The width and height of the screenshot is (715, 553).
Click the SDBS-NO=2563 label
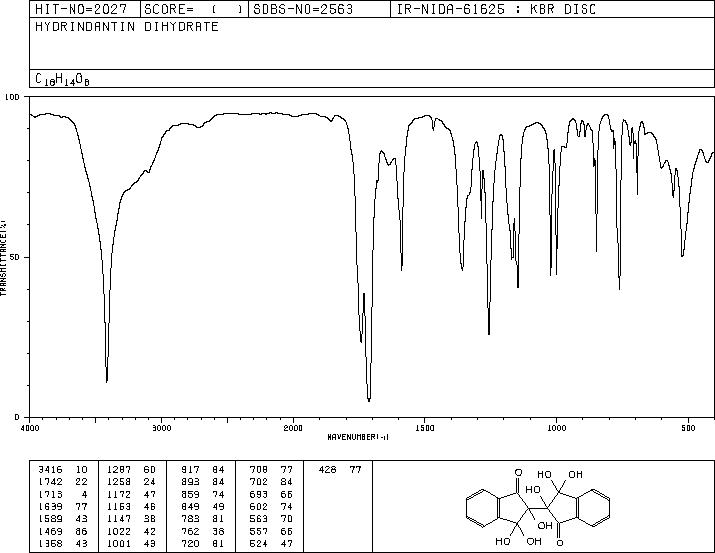coord(303,9)
